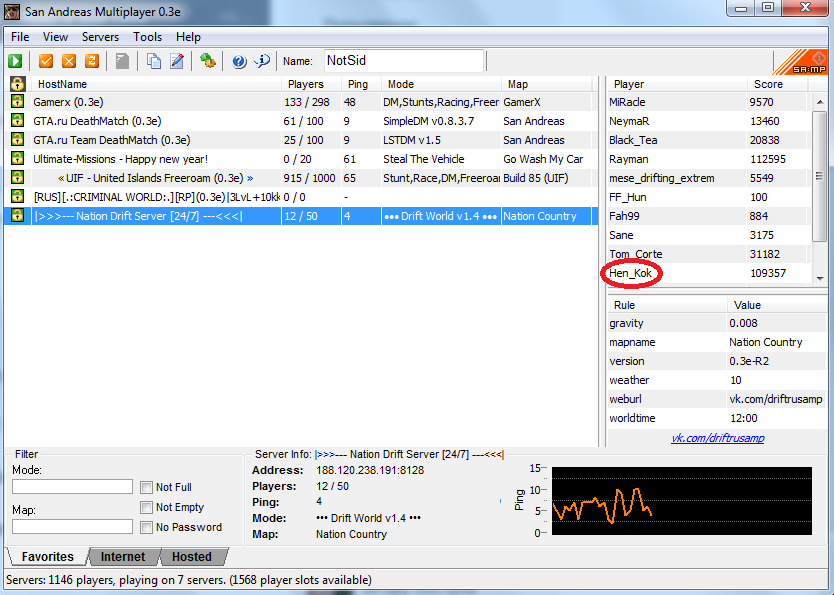The image size is (834, 595).
Task: Click the Delete Server orange X icon
Action: click(x=69, y=61)
